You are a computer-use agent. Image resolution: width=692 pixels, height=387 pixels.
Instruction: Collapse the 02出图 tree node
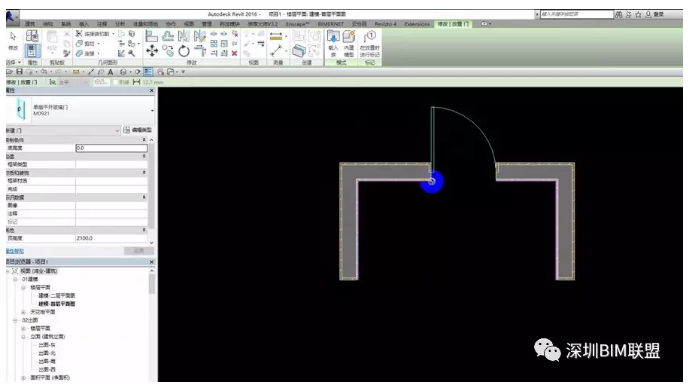coord(15,320)
